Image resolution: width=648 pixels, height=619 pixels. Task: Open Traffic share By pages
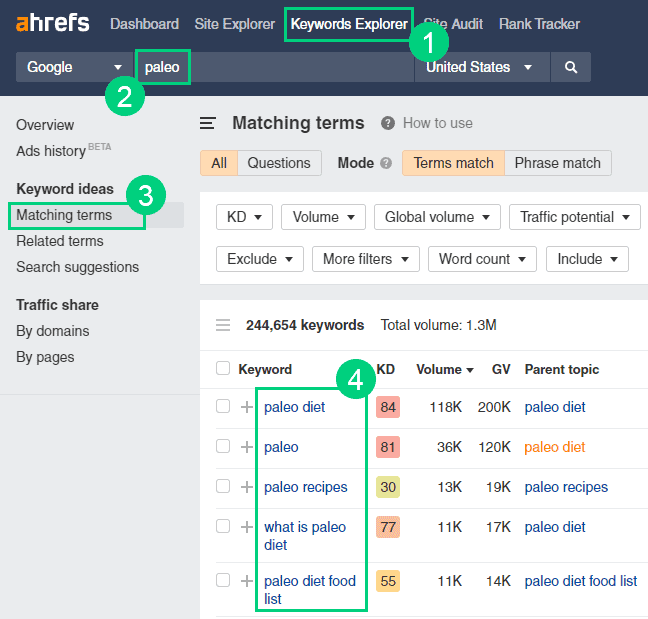(45, 357)
